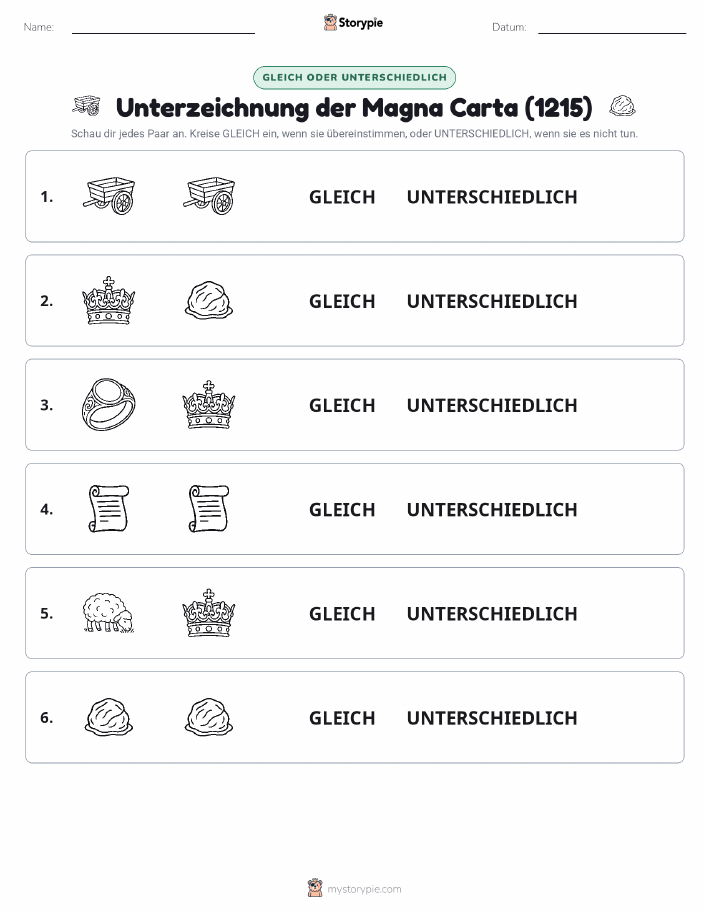Select GLEICH for row 4
The height and width of the screenshot is (917, 709).
(342, 509)
